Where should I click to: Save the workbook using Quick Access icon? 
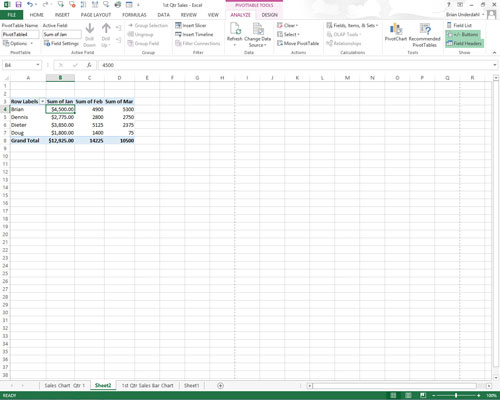(19, 5)
